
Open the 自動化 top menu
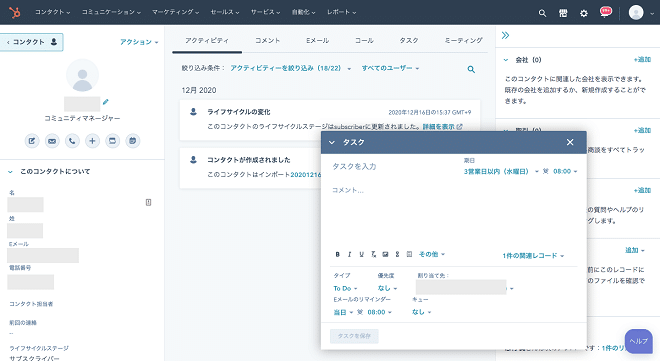pyautogui.click(x=303, y=12)
